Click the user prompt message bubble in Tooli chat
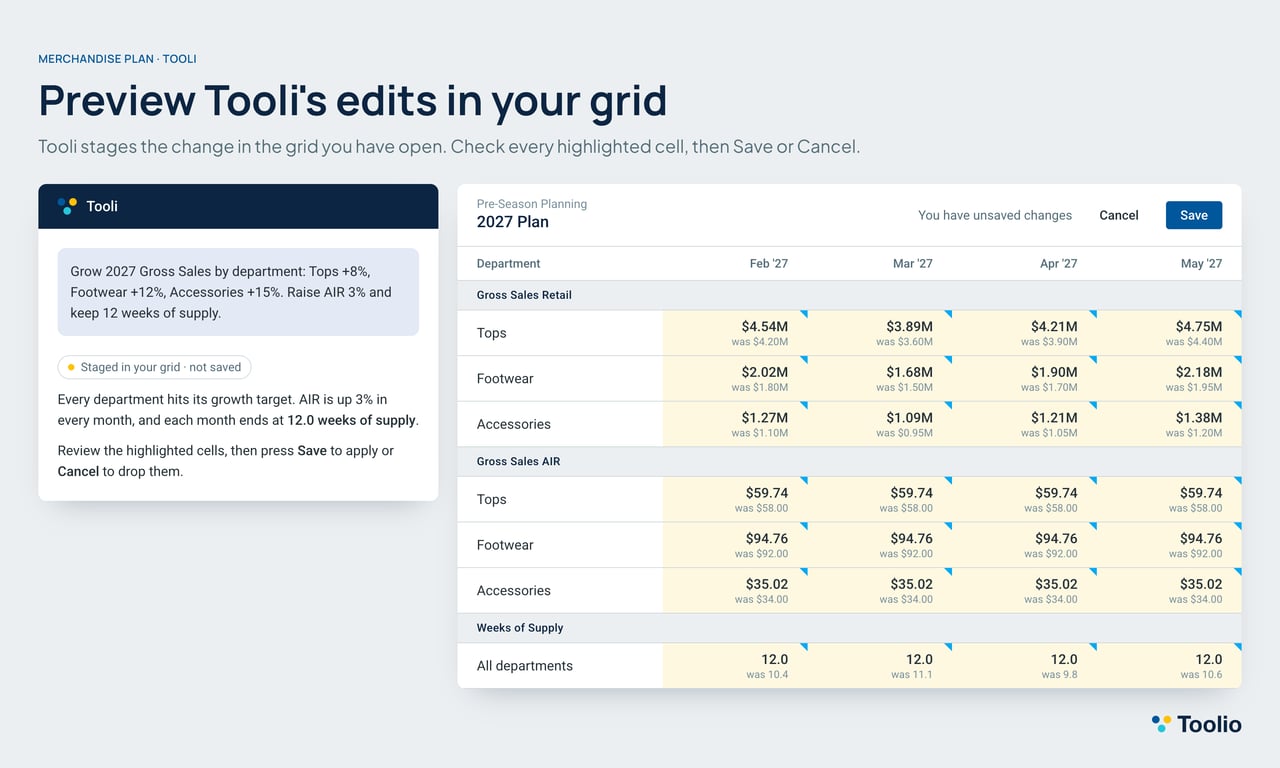Screen dimensions: 1280x768 tap(238, 292)
